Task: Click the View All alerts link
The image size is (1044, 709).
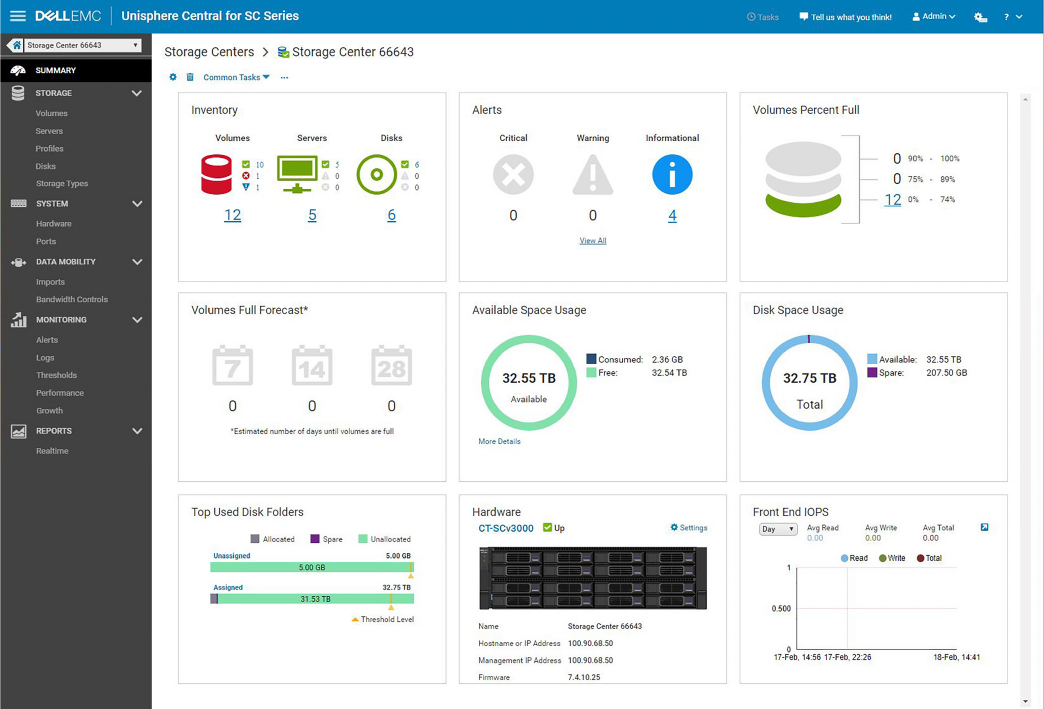Action: (593, 241)
